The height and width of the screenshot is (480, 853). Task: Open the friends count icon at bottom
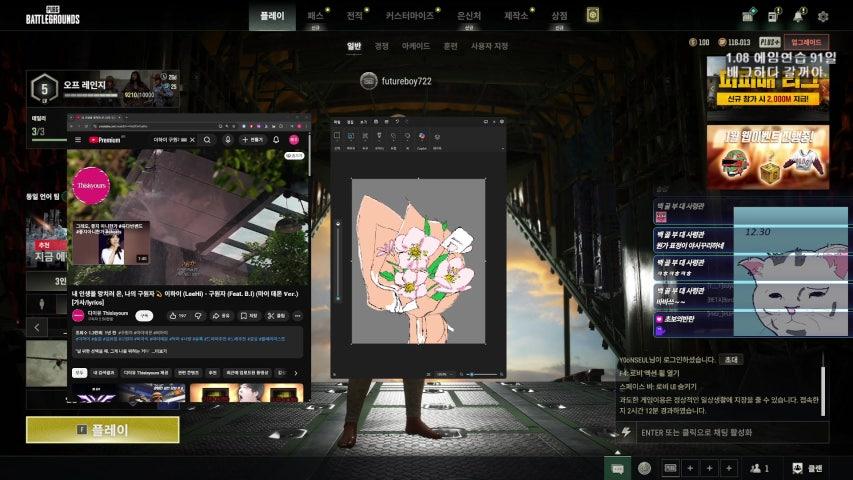(759, 468)
